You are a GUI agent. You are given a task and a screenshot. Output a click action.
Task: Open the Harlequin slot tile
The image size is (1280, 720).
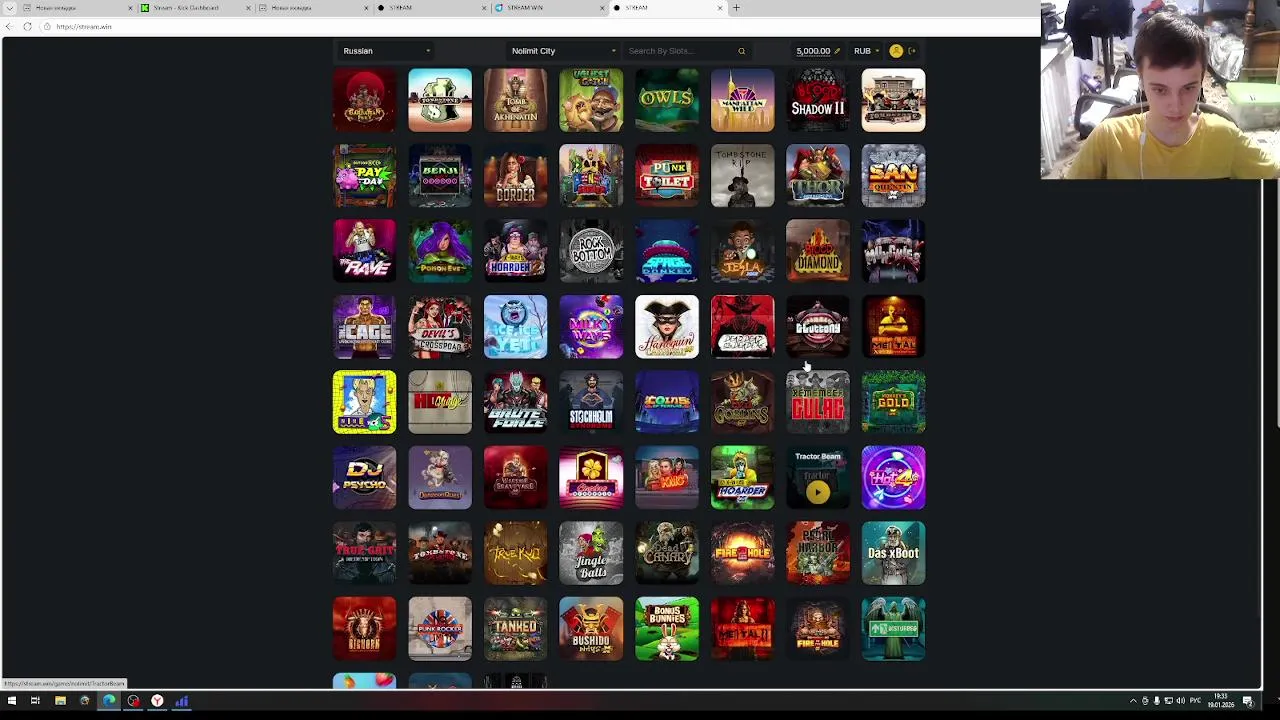[667, 327]
